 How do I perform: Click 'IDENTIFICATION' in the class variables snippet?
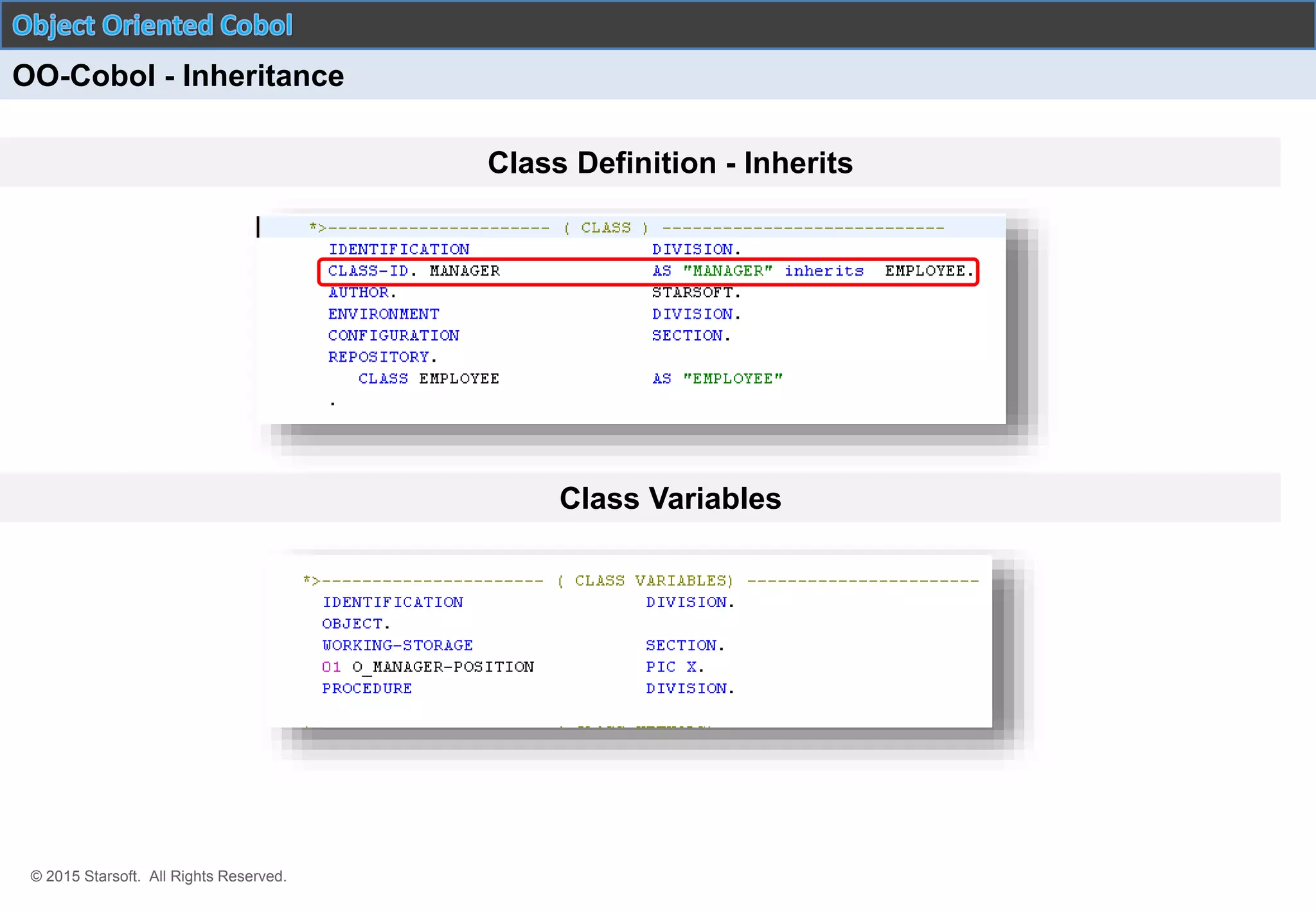point(393,603)
